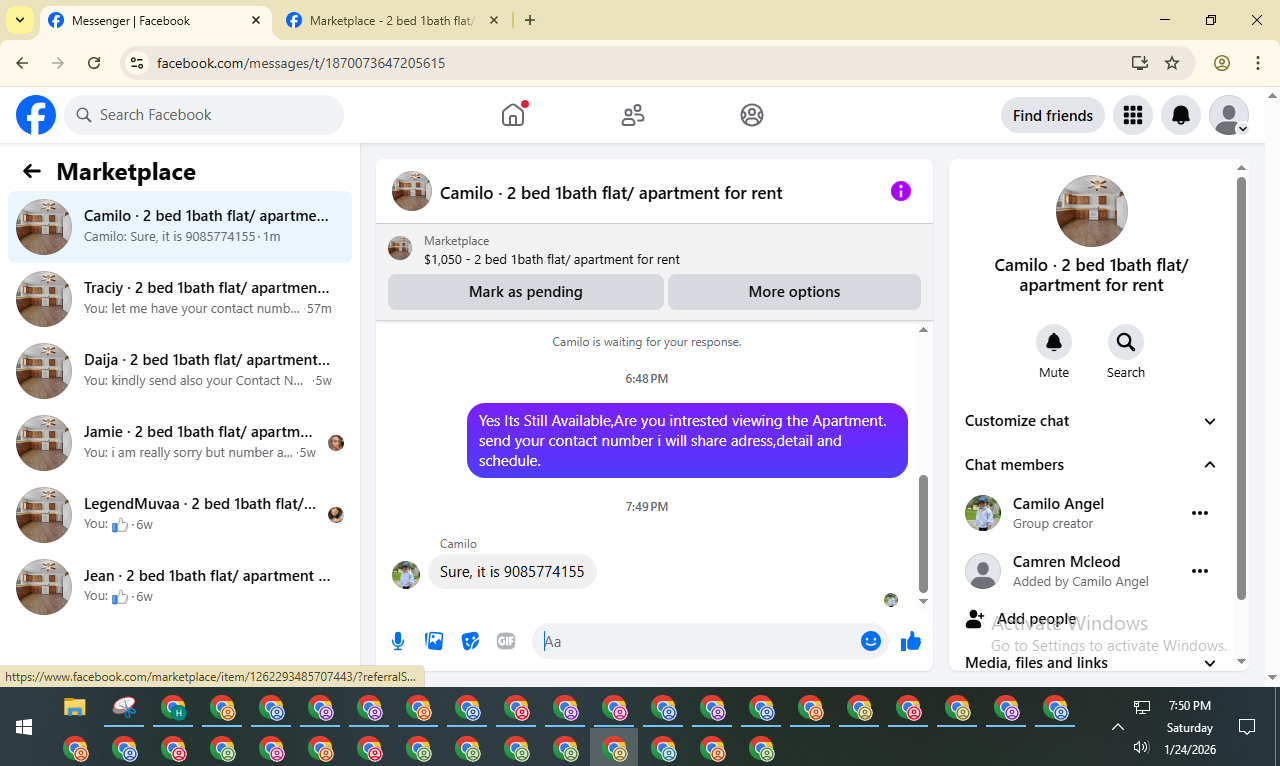Click the listing thumbnail in chat header
This screenshot has height=766, width=1280.
(412, 191)
